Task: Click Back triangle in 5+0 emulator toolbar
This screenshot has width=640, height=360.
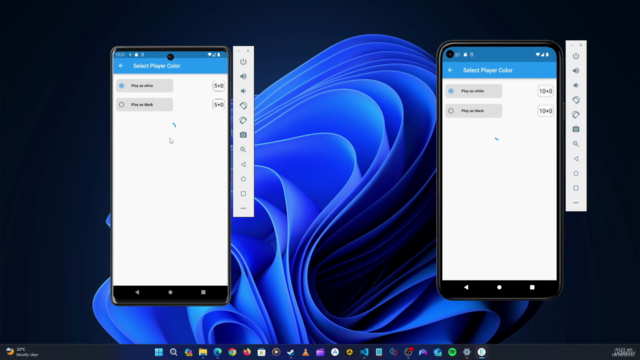Action: 243,164
